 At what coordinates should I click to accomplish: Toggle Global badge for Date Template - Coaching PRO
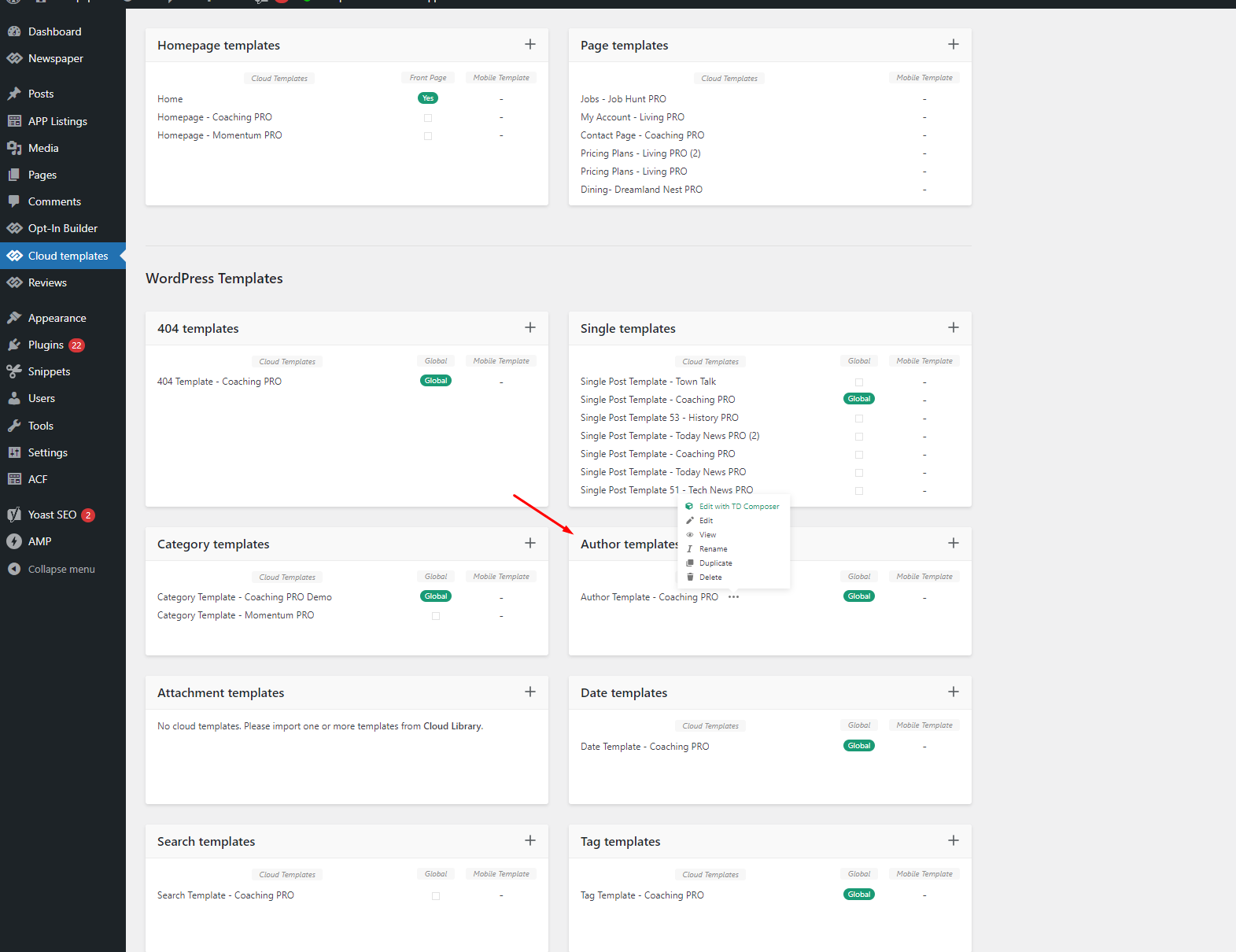pos(859,746)
